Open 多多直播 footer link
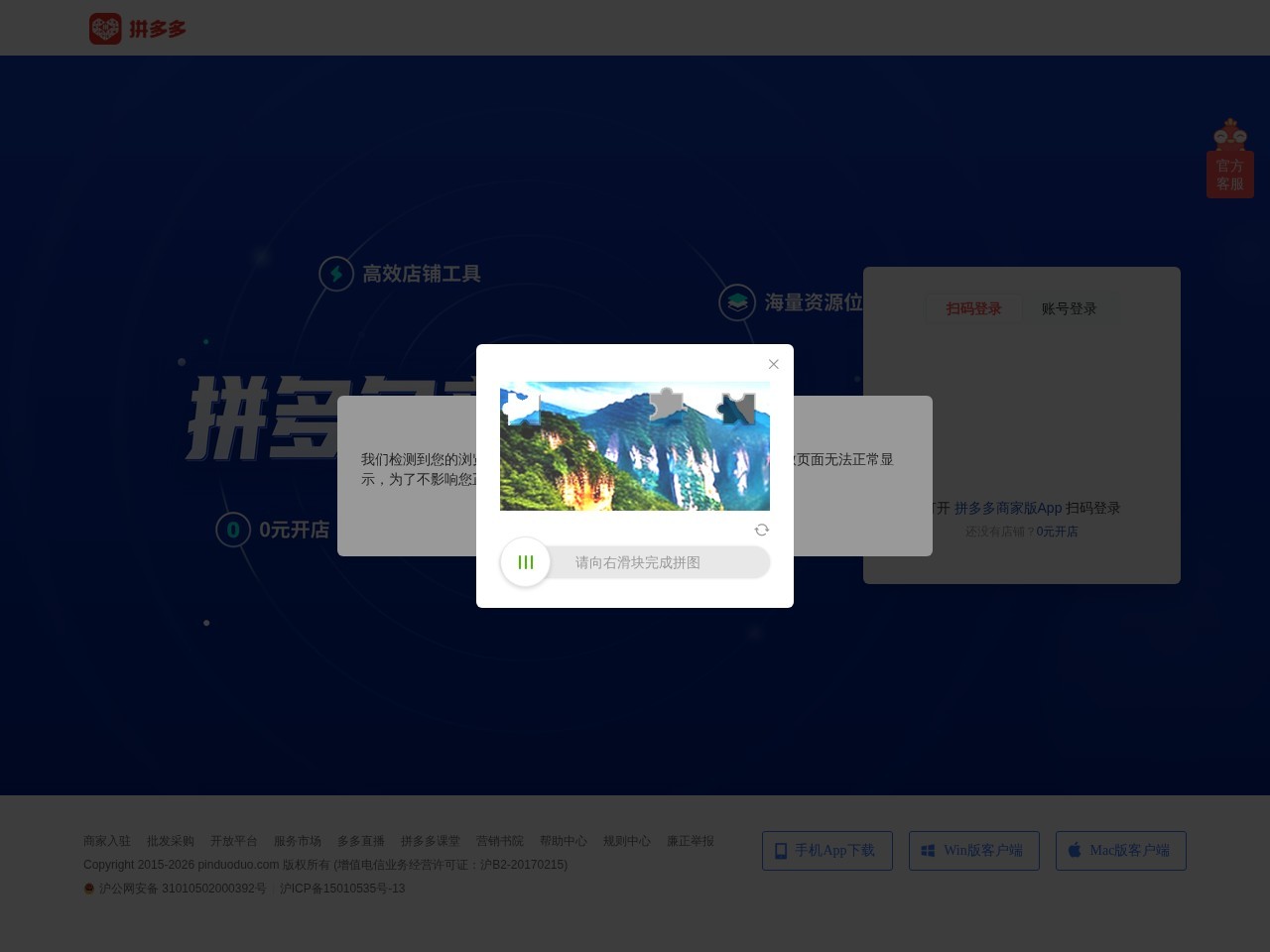This screenshot has height=952, width=1270. click(x=361, y=841)
